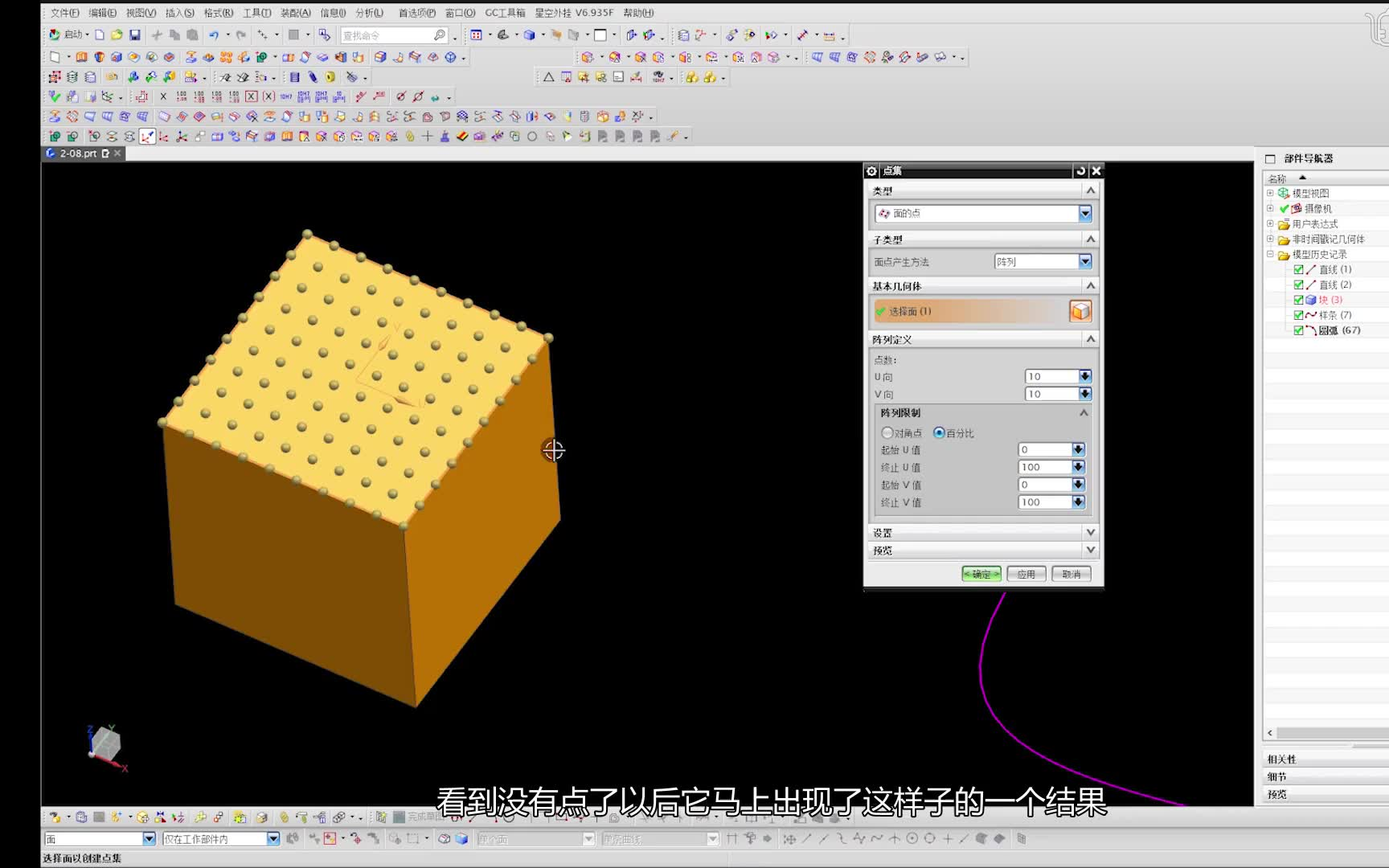The width and height of the screenshot is (1389, 868).
Task: Open the 阵列 method dropdown
Action: [x=1085, y=262]
